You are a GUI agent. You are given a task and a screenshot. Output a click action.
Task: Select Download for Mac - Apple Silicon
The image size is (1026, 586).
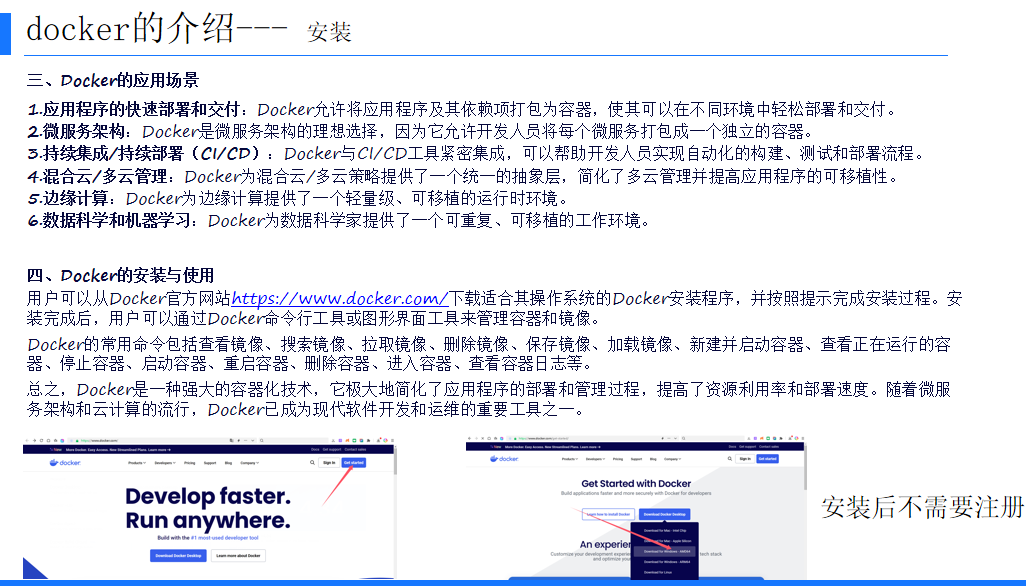(667, 541)
